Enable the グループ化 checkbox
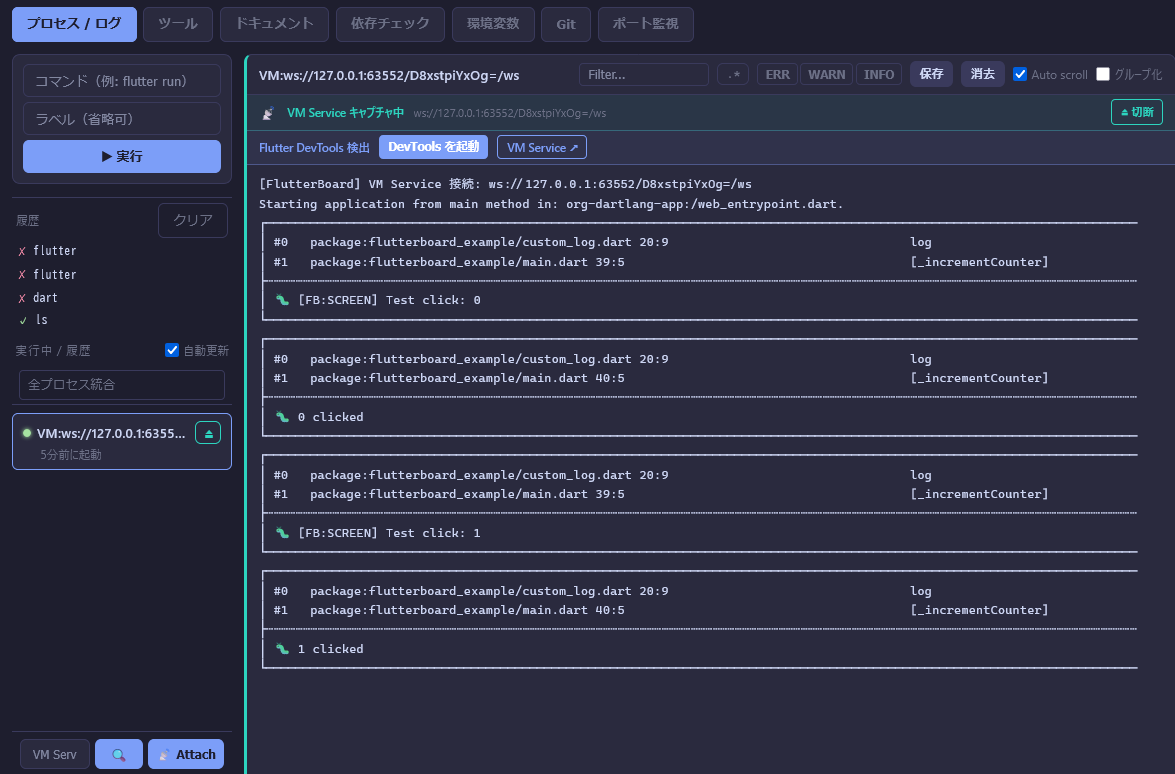1175x774 pixels. click(1103, 75)
